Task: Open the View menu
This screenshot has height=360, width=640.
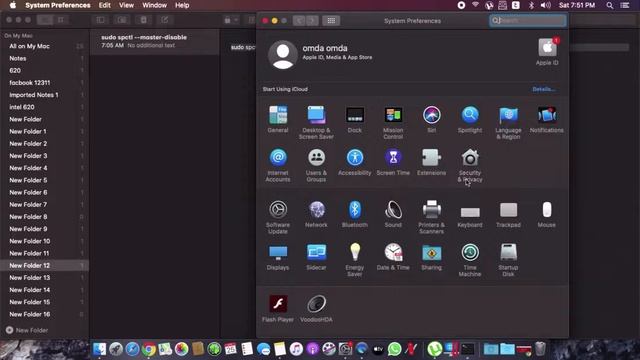Action: click(x=126, y=5)
